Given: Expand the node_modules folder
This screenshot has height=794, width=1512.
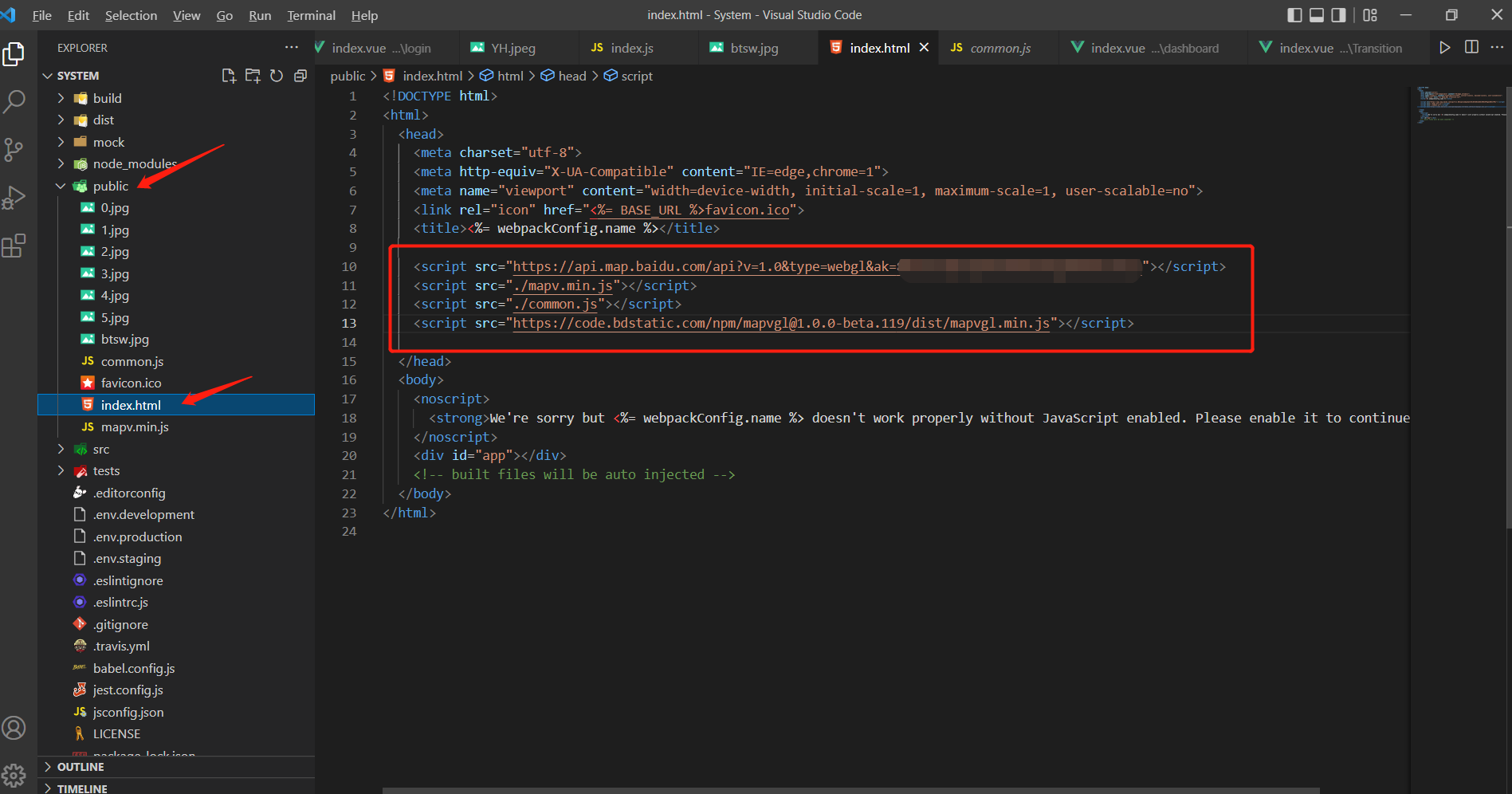Looking at the screenshot, I should (x=61, y=163).
